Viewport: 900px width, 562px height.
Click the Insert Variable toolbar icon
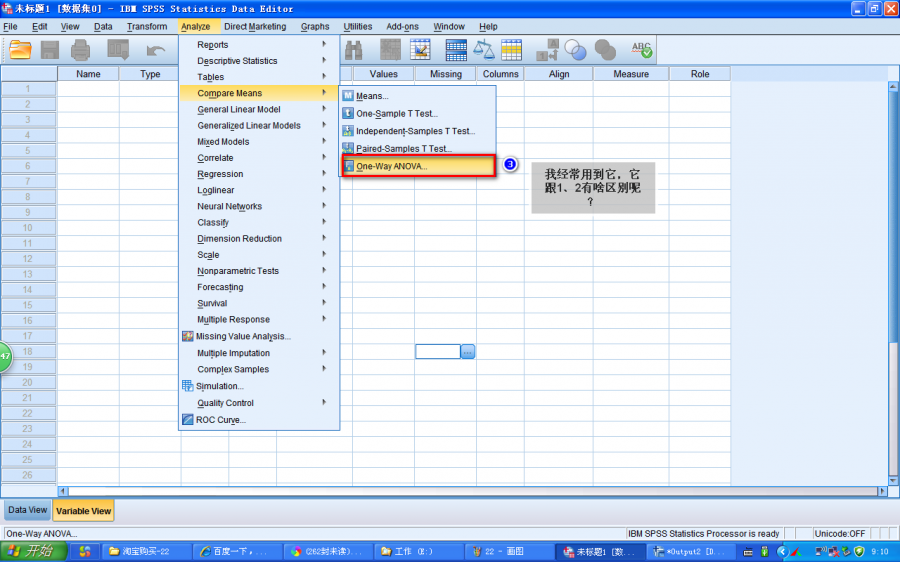[x=420, y=50]
